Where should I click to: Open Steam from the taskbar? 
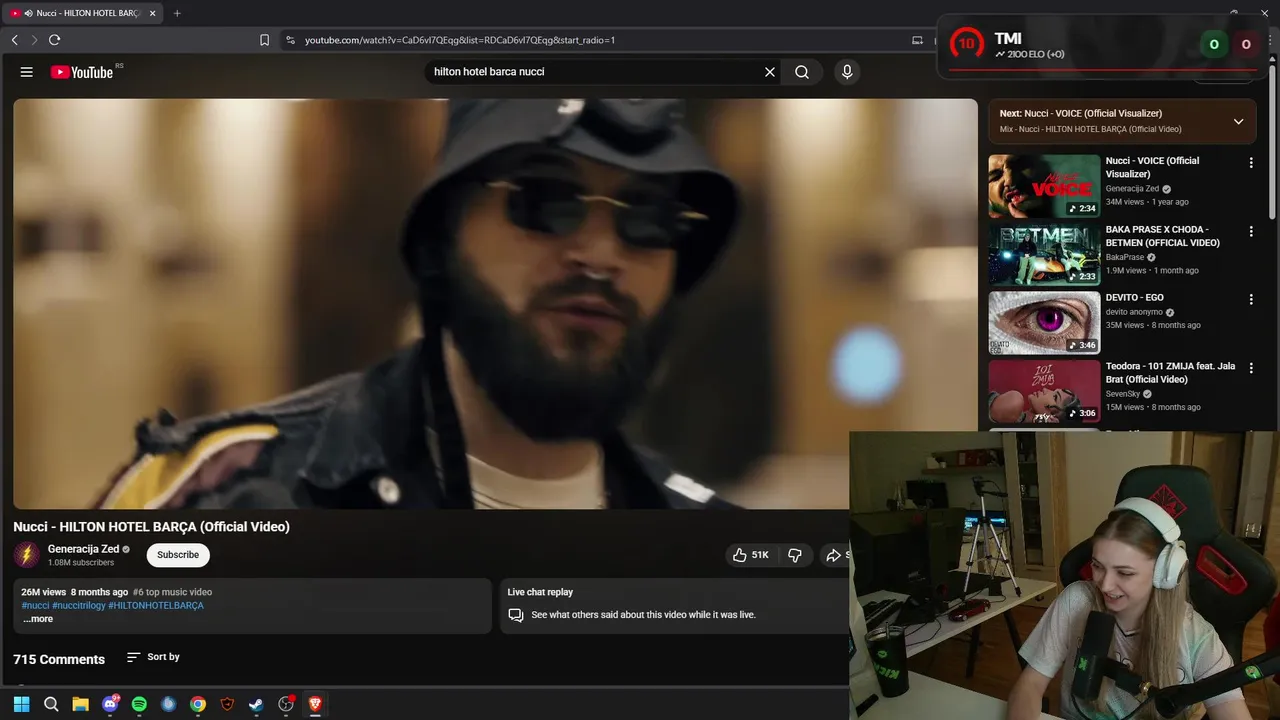(x=256, y=704)
